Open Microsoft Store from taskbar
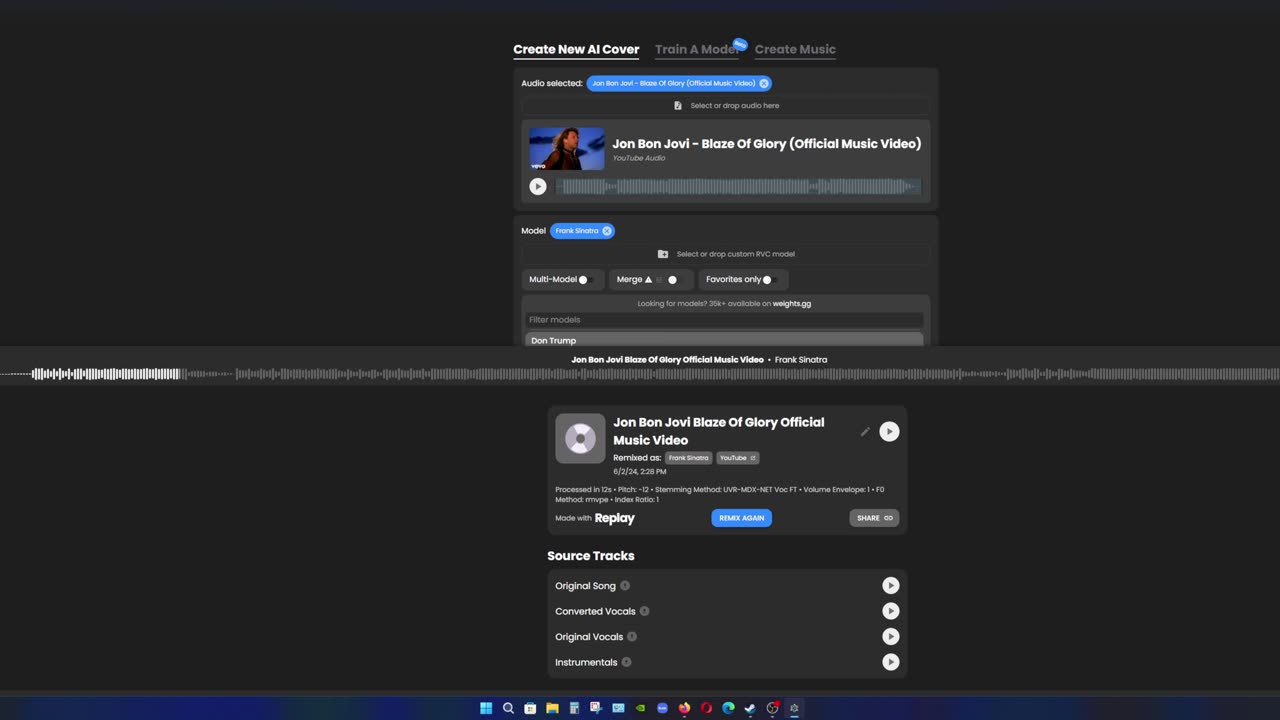Viewport: 1280px width, 720px height. click(x=530, y=708)
